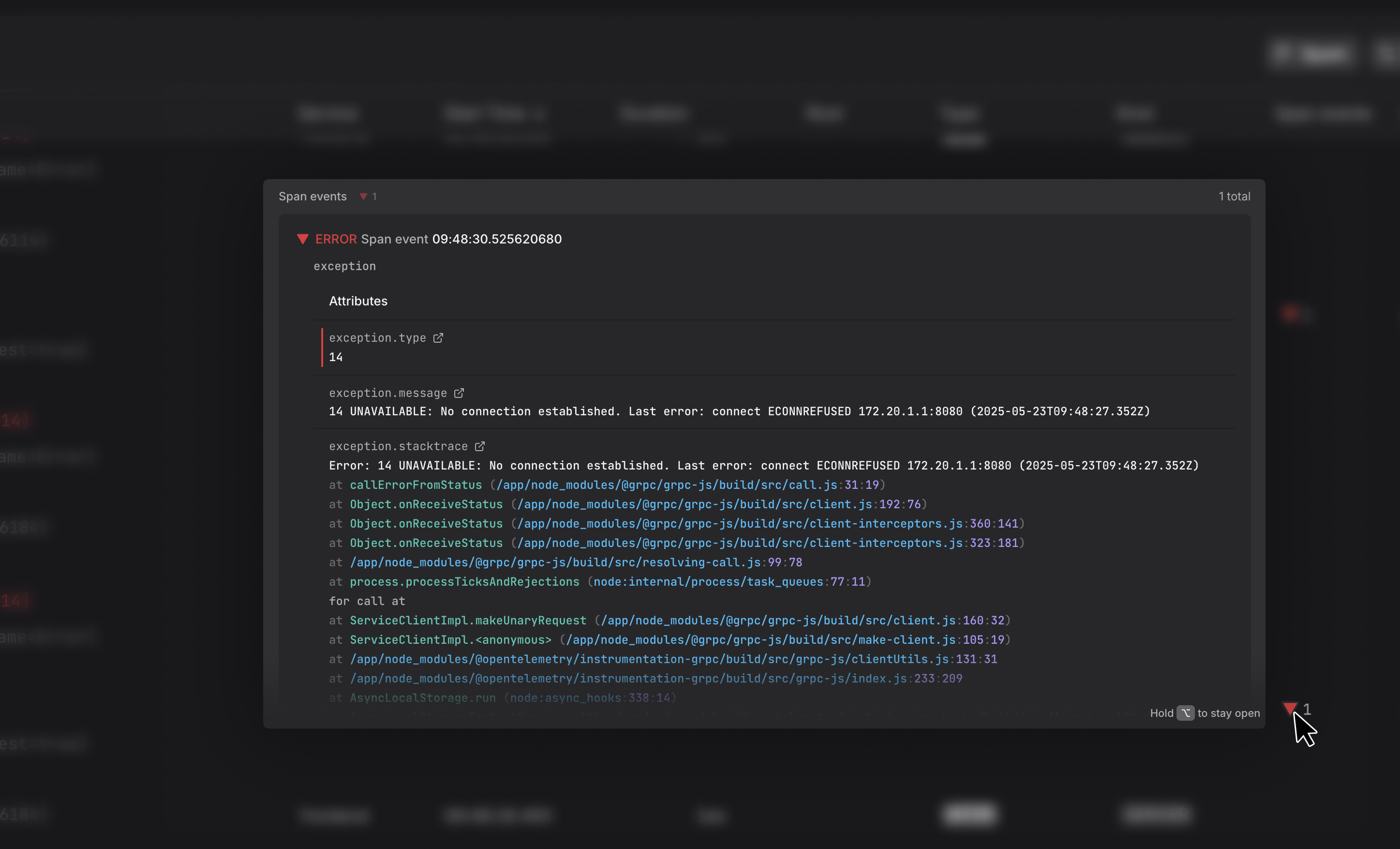
Task: Click the red triangle in Span events header
Action: click(364, 197)
